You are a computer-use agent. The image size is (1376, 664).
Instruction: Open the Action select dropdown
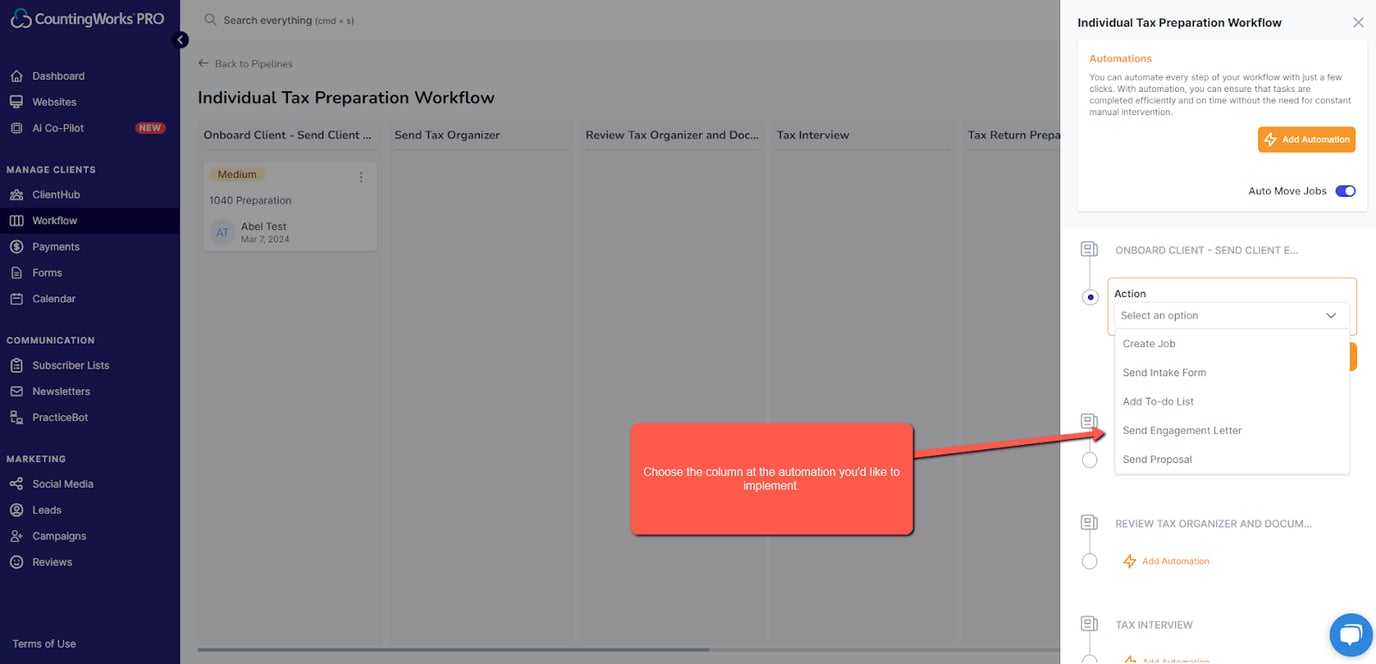tap(1230, 314)
